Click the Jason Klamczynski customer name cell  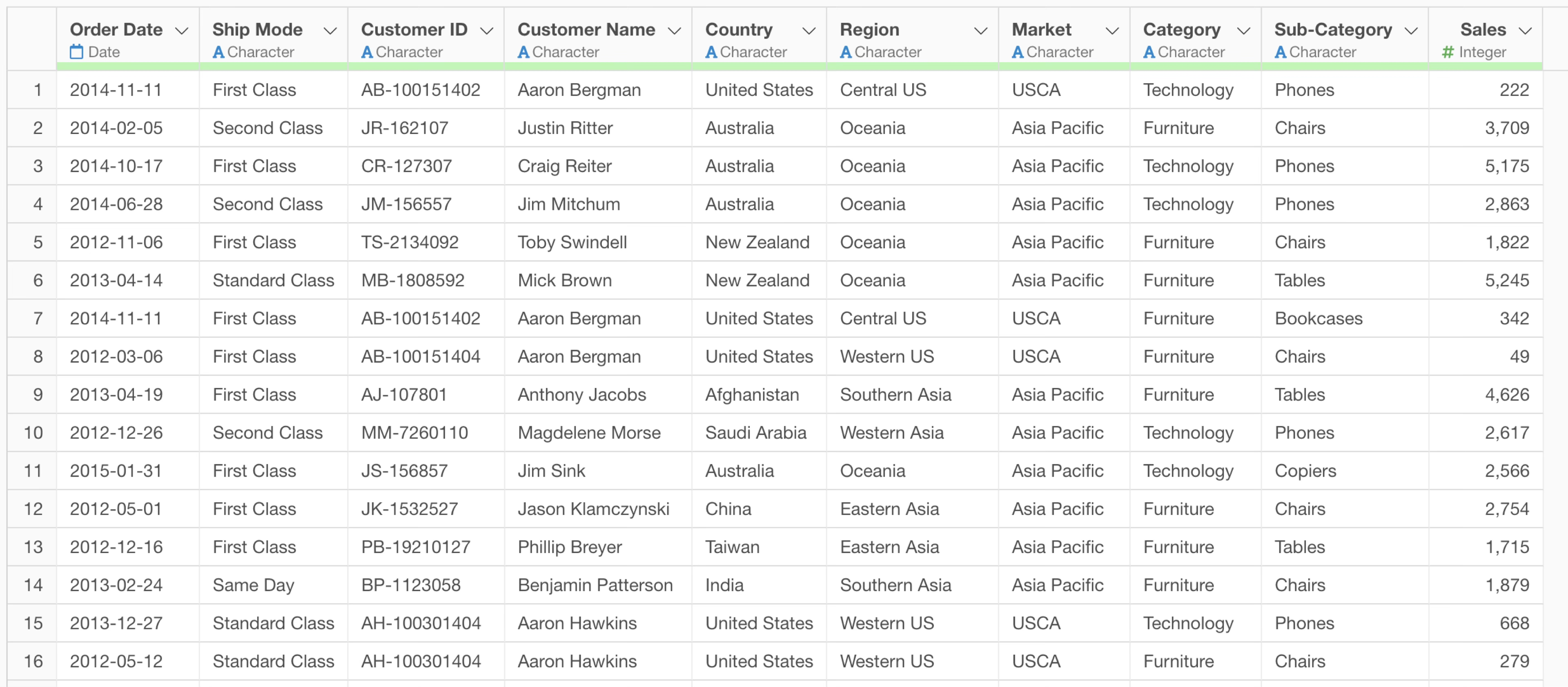(x=593, y=509)
